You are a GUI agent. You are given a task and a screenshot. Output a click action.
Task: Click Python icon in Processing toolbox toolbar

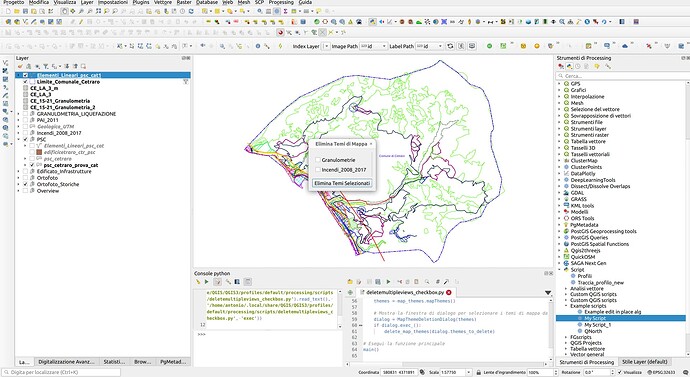pos(569,66)
